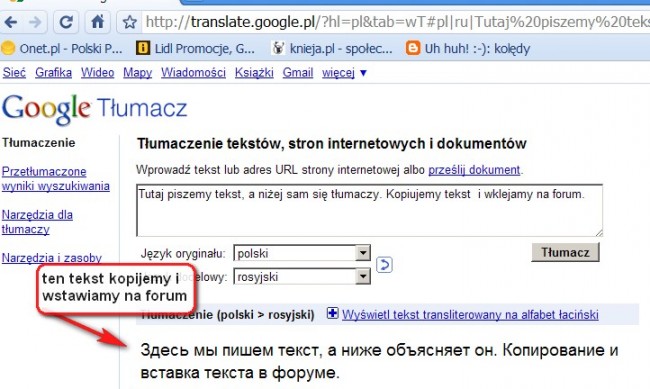The image size is (650, 389).
Task: Open Przetłumaczone wyniki wyszukiwania link
Action: tap(56, 179)
